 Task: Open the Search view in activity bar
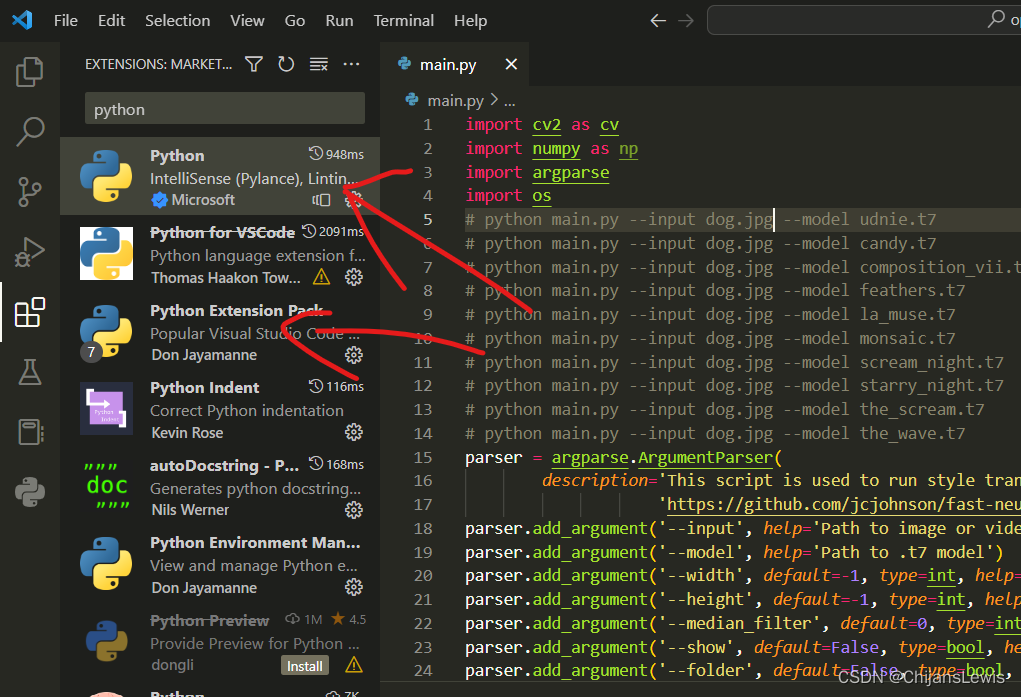(x=29, y=132)
